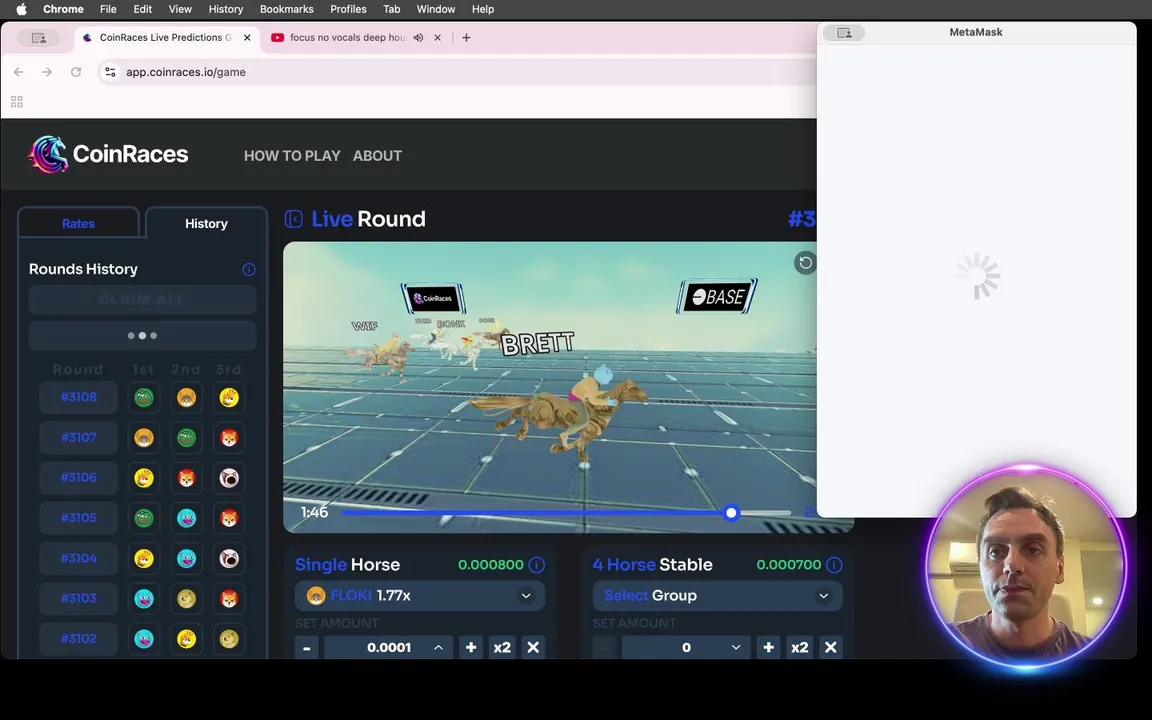Go forward in Chrome
The height and width of the screenshot is (720, 1152).
pyautogui.click(x=47, y=72)
